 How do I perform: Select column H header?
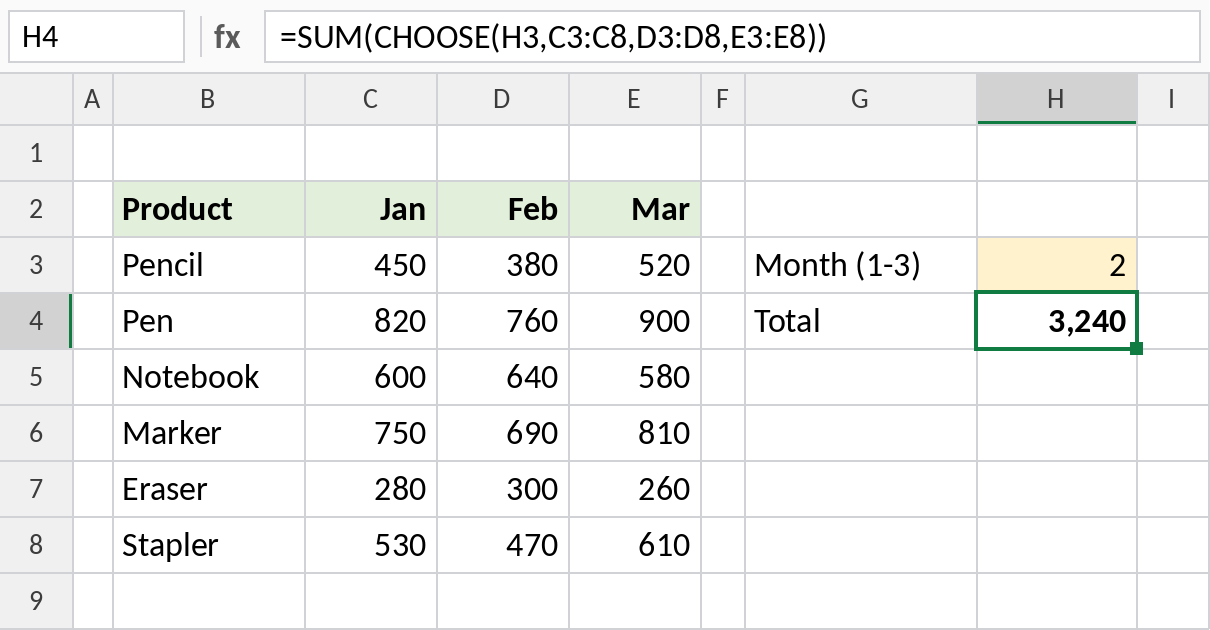(1057, 98)
